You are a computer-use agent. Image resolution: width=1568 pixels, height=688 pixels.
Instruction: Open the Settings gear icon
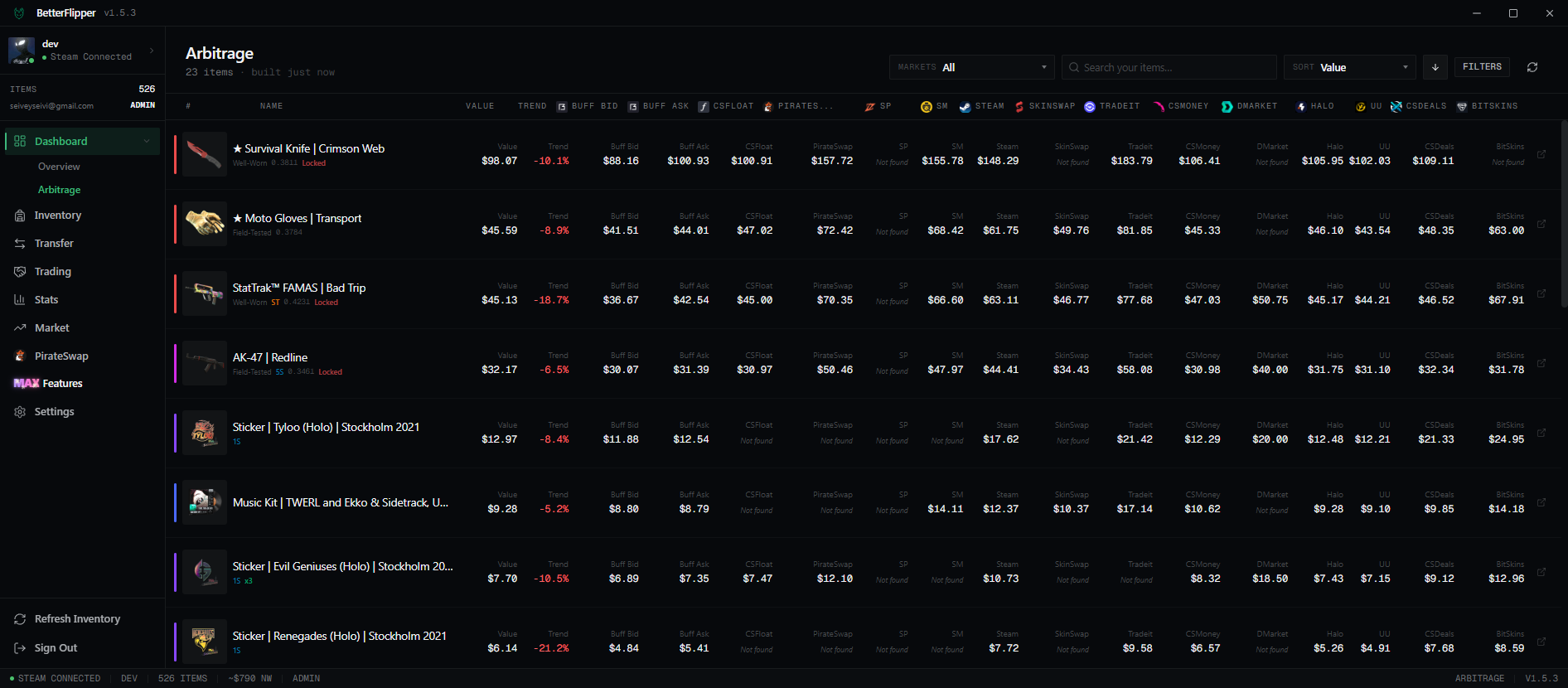pyautogui.click(x=20, y=412)
